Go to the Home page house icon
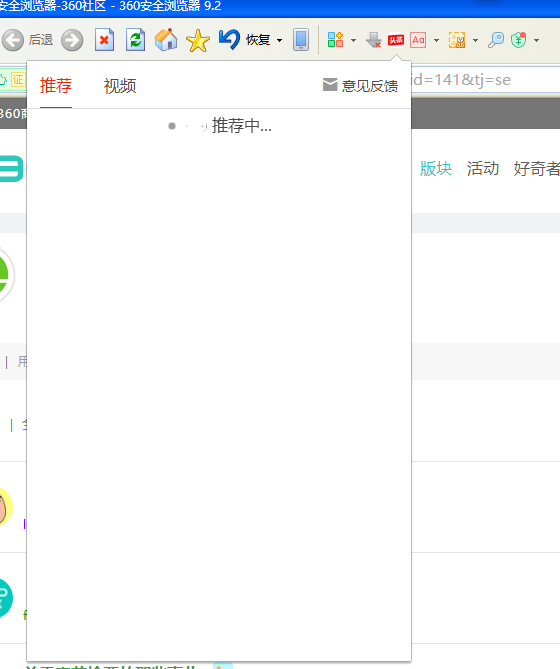Image resolution: width=560 pixels, height=669 pixels. pos(166,40)
